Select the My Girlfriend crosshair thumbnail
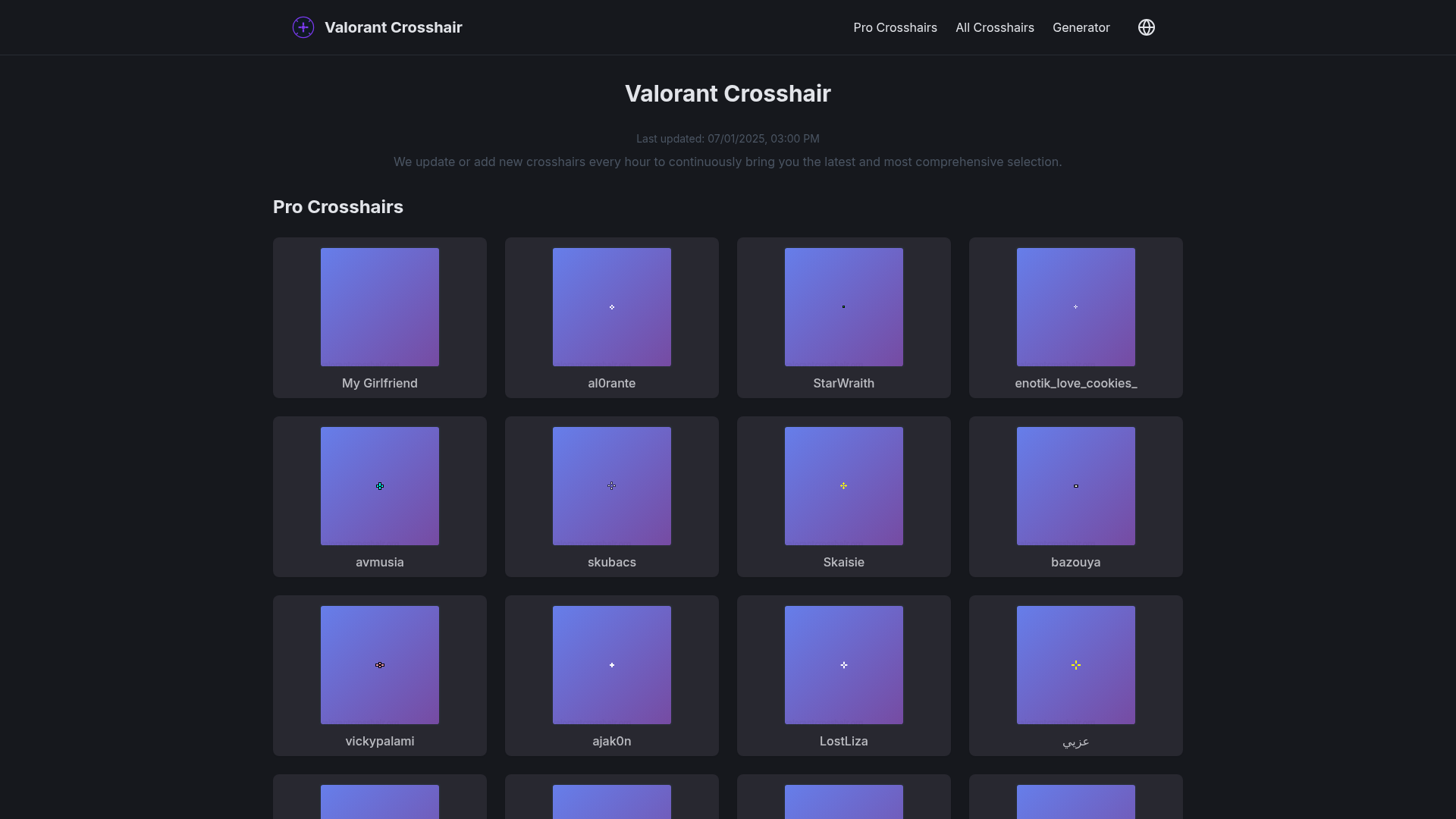This screenshot has width=1456, height=819. coord(380,307)
